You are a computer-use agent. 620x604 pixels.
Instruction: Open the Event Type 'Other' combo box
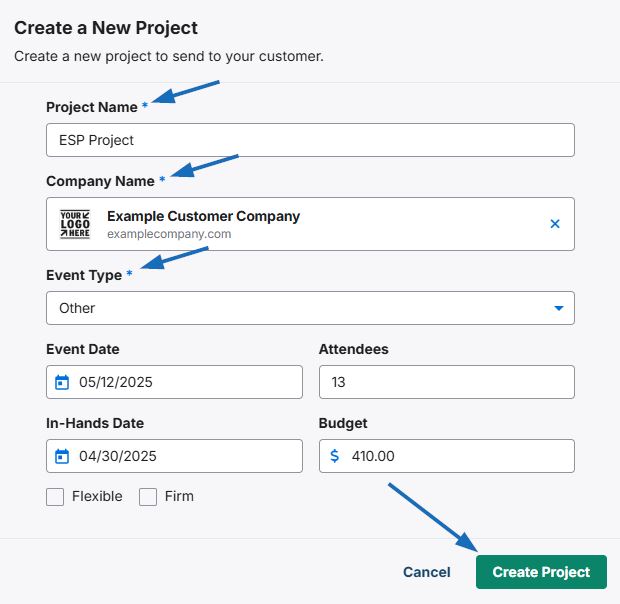click(310, 308)
